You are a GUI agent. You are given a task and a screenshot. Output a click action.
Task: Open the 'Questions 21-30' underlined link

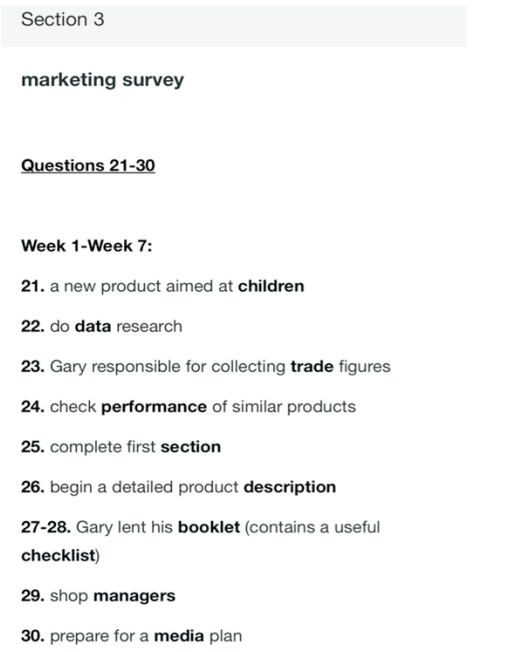(88, 165)
